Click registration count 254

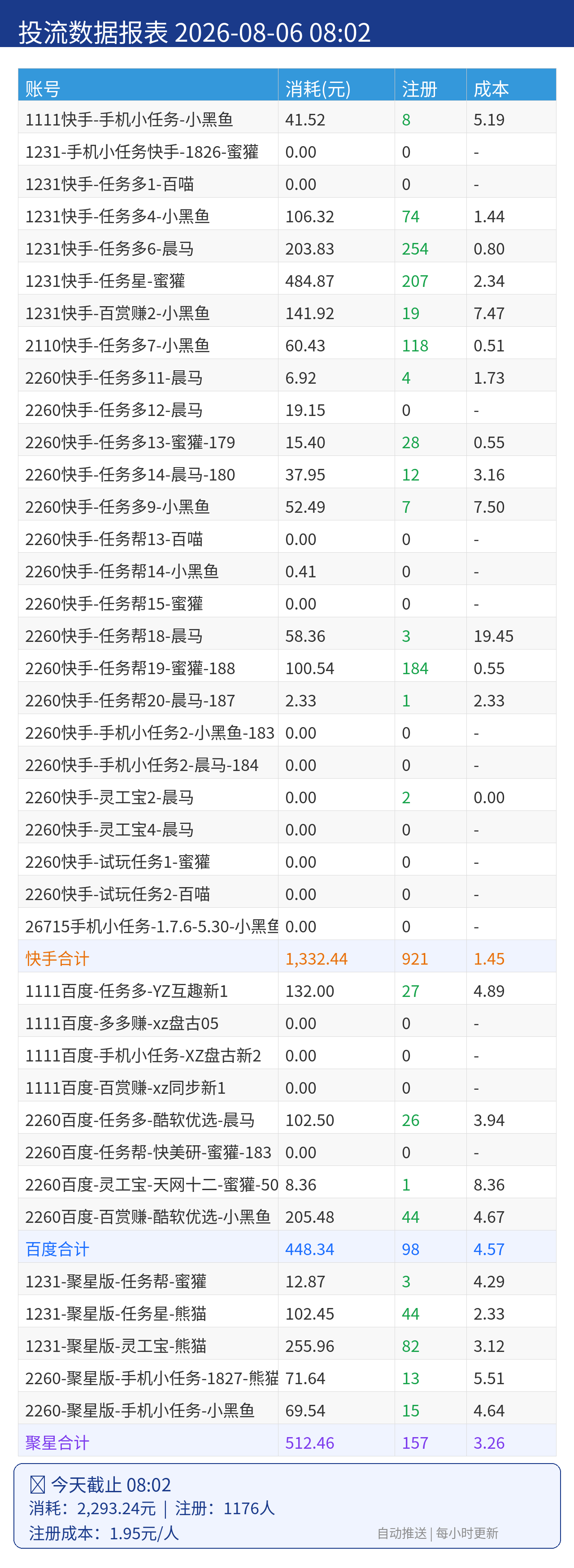[415, 249]
